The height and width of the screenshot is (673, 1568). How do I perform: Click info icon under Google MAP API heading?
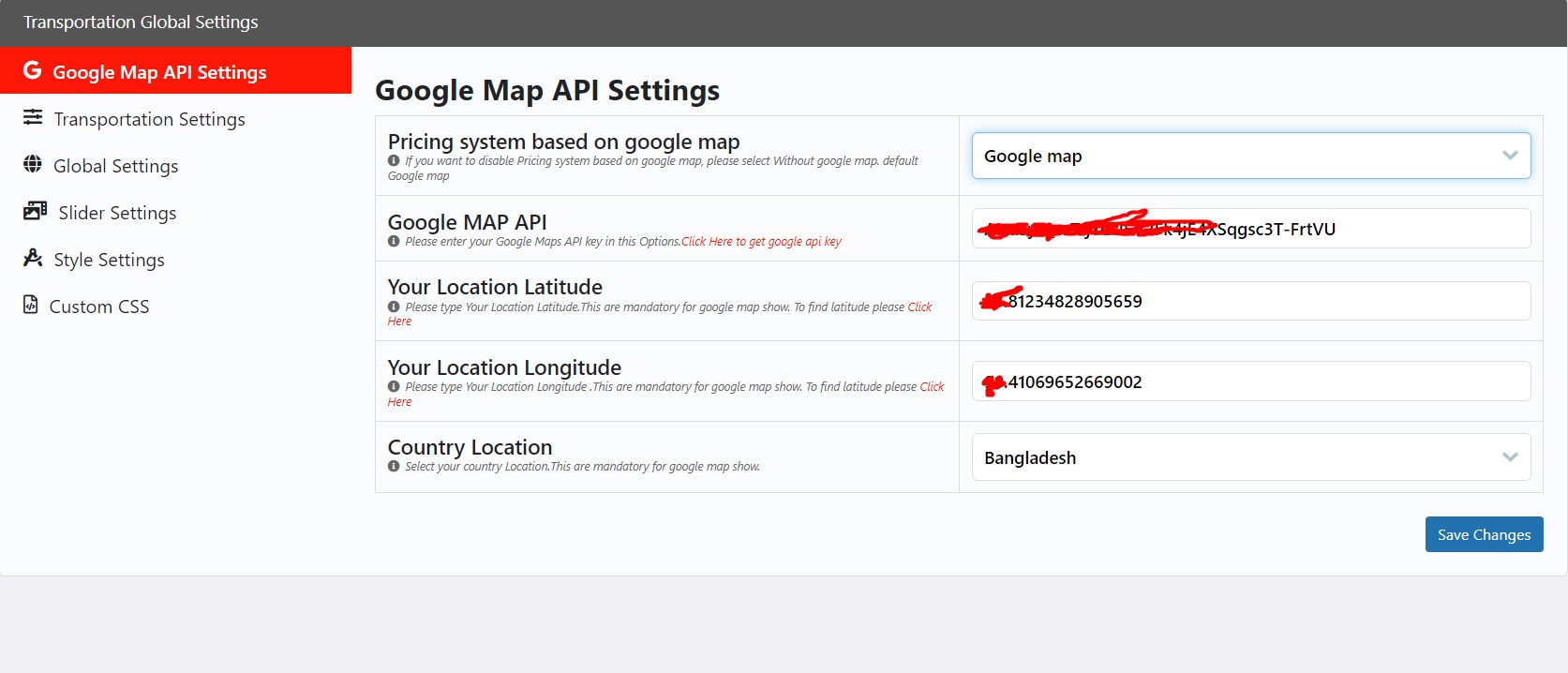point(394,241)
